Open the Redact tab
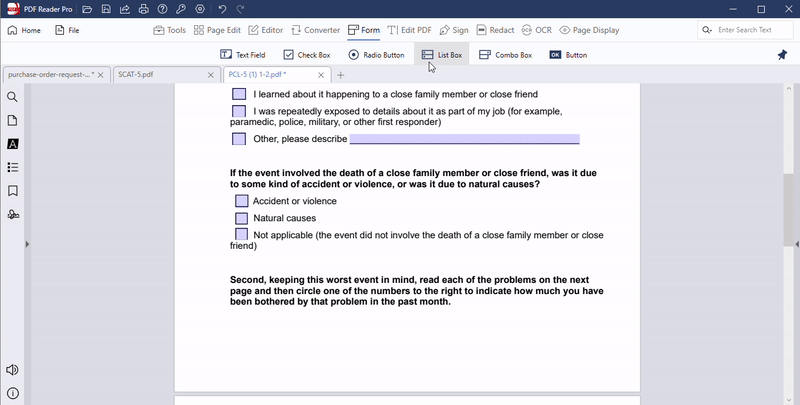Viewport: 800px width, 405px height. click(x=495, y=30)
